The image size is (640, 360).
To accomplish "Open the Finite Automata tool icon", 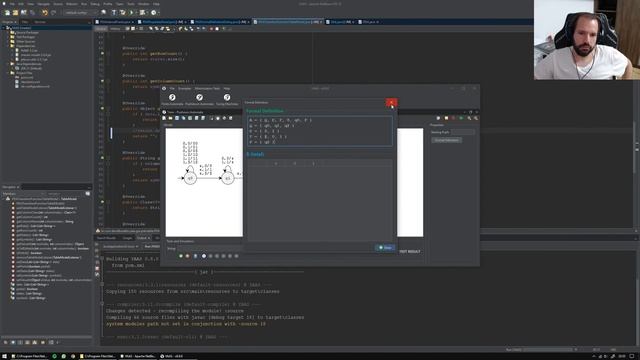I will [172, 97].
